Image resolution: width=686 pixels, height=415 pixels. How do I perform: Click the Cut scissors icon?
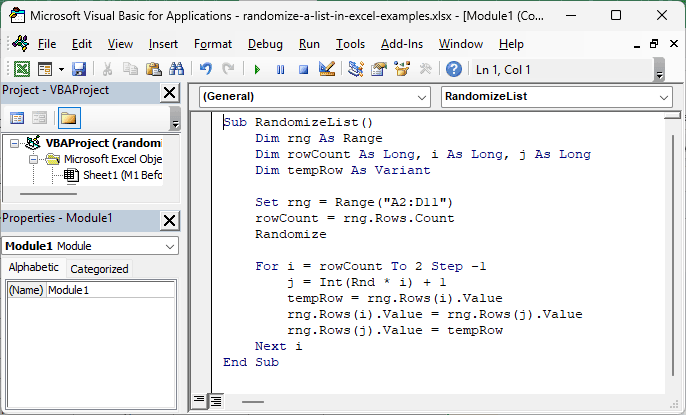(x=107, y=69)
